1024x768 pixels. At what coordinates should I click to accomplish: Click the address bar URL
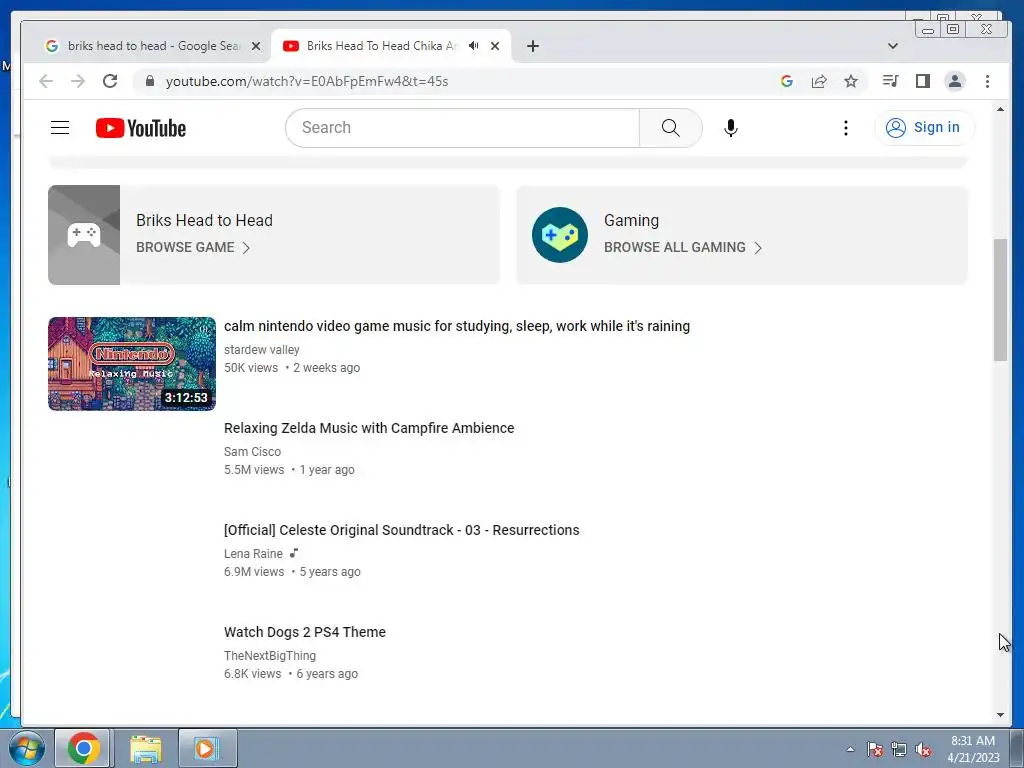[x=307, y=82]
